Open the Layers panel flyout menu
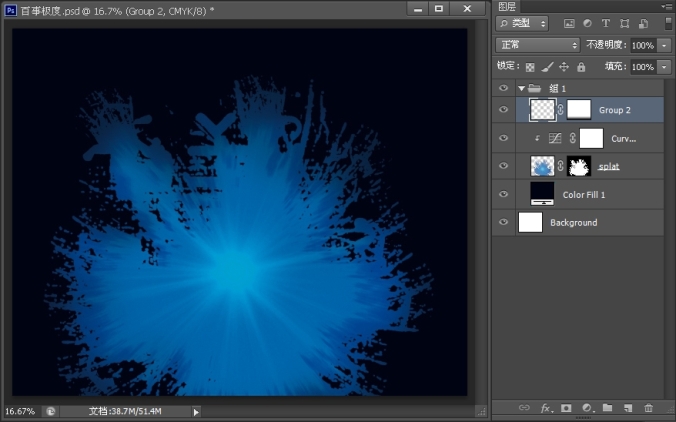Viewport: 676px width, 422px height. click(x=667, y=6)
